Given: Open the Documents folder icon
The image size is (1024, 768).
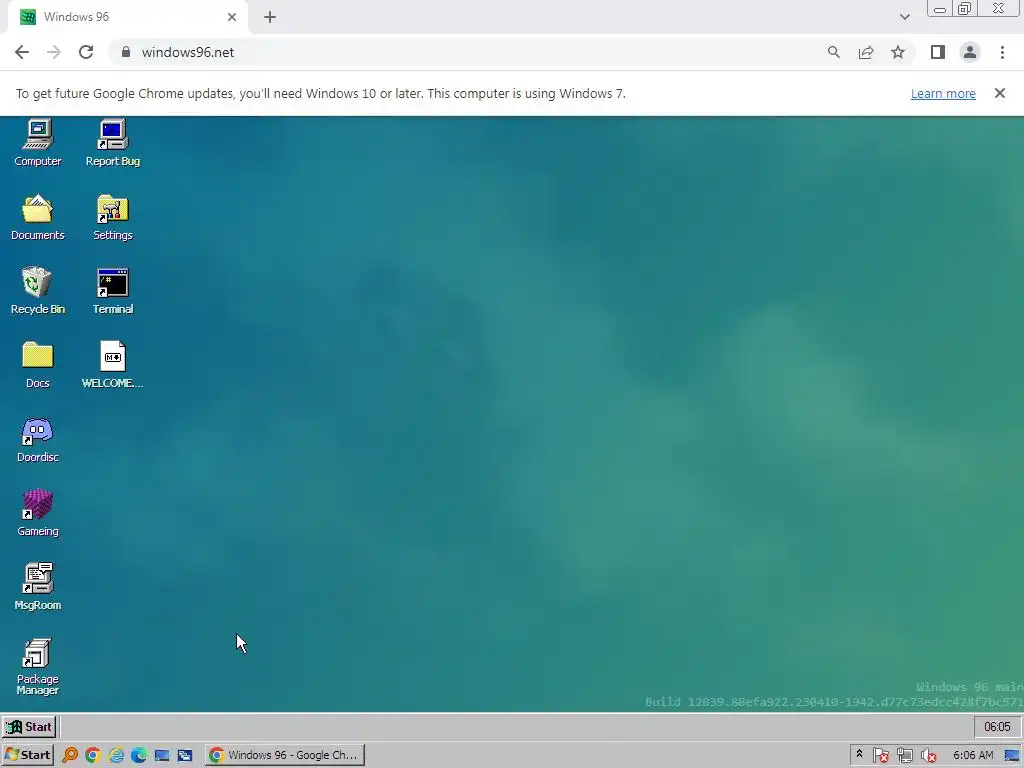Looking at the screenshot, I should coord(37,217).
